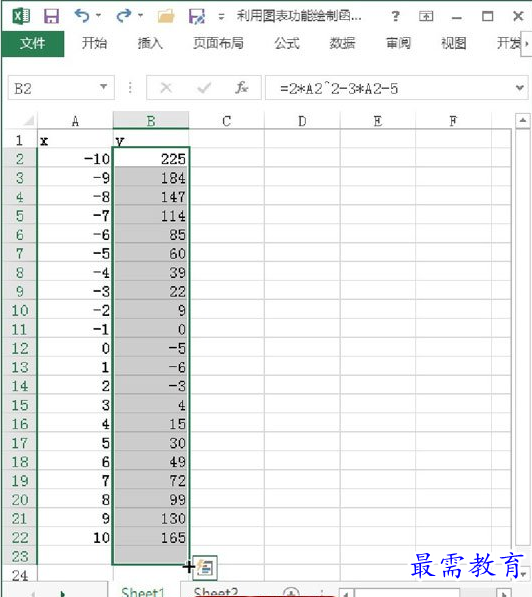Select column A header
The height and width of the screenshot is (597, 532).
[75, 121]
